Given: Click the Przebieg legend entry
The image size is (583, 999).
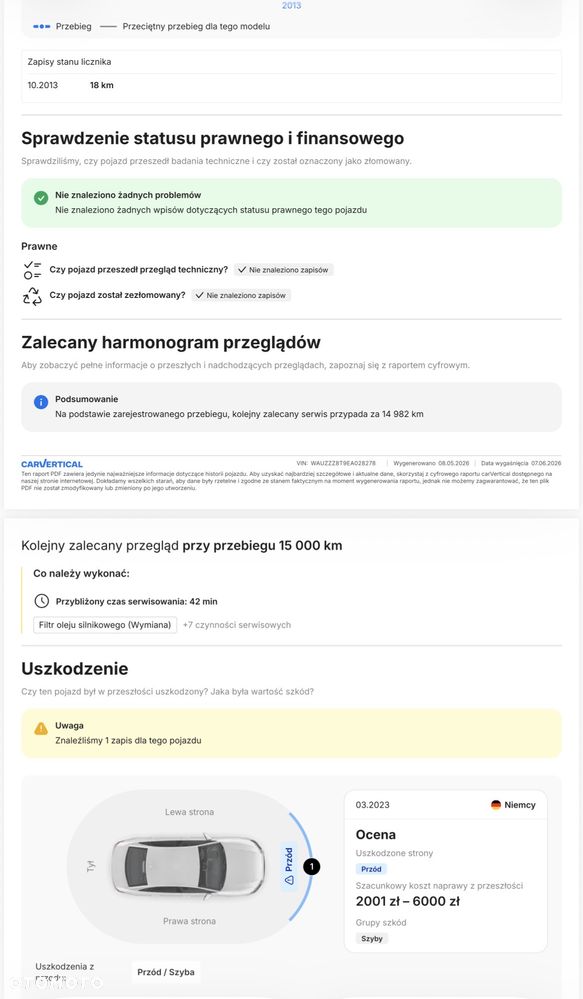Looking at the screenshot, I should click(x=62, y=27).
